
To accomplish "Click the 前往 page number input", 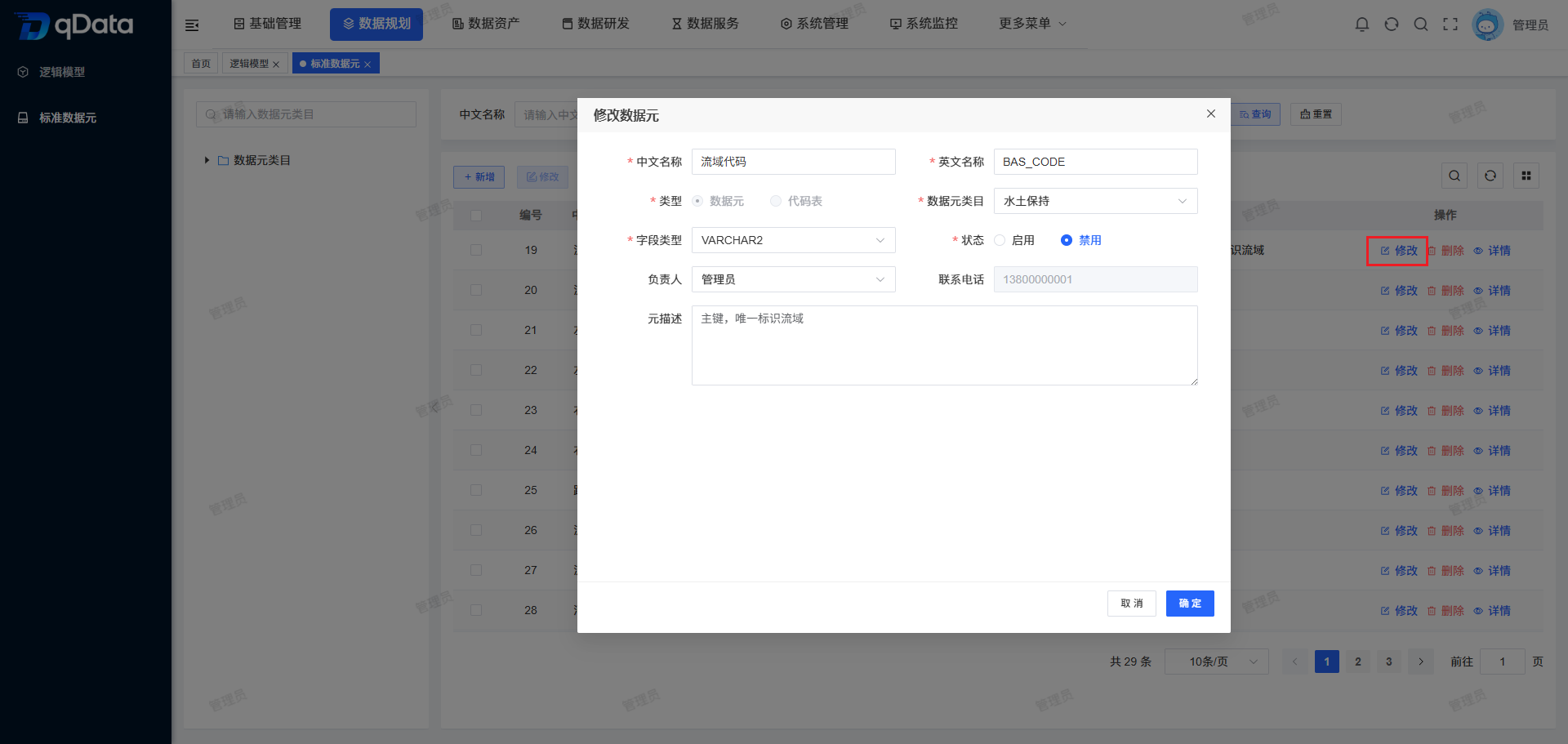I will (x=1502, y=662).
